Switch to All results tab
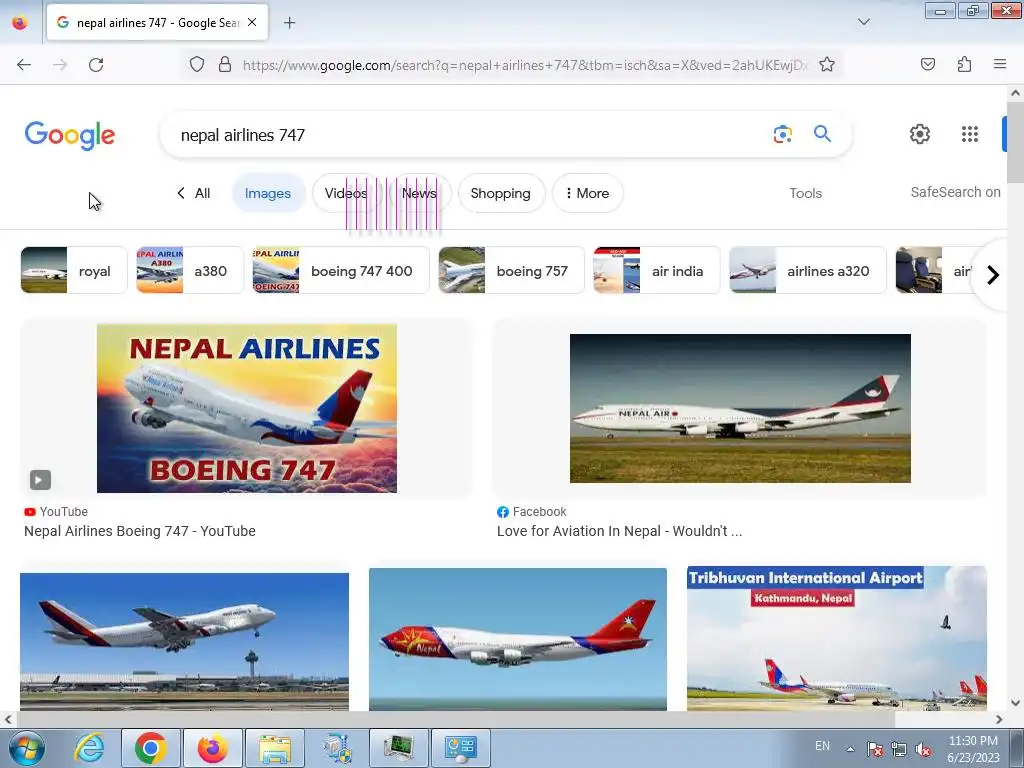This screenshot has width=1024, height=768. click(x=194, y=193)
